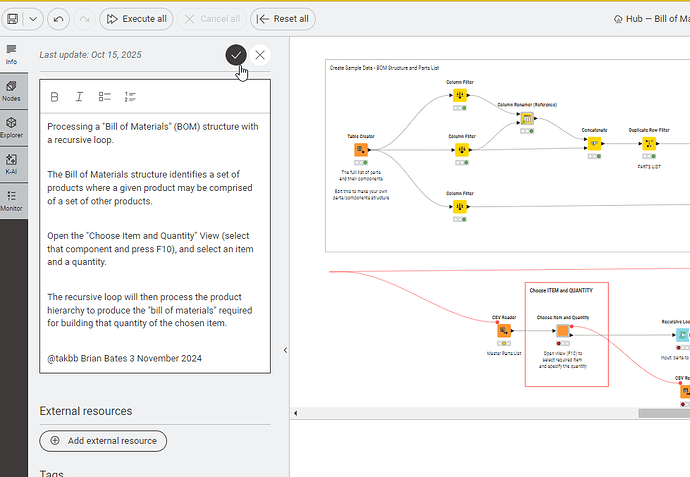
Task: Select the Table Creator node
Action: [x=361, y=150]
